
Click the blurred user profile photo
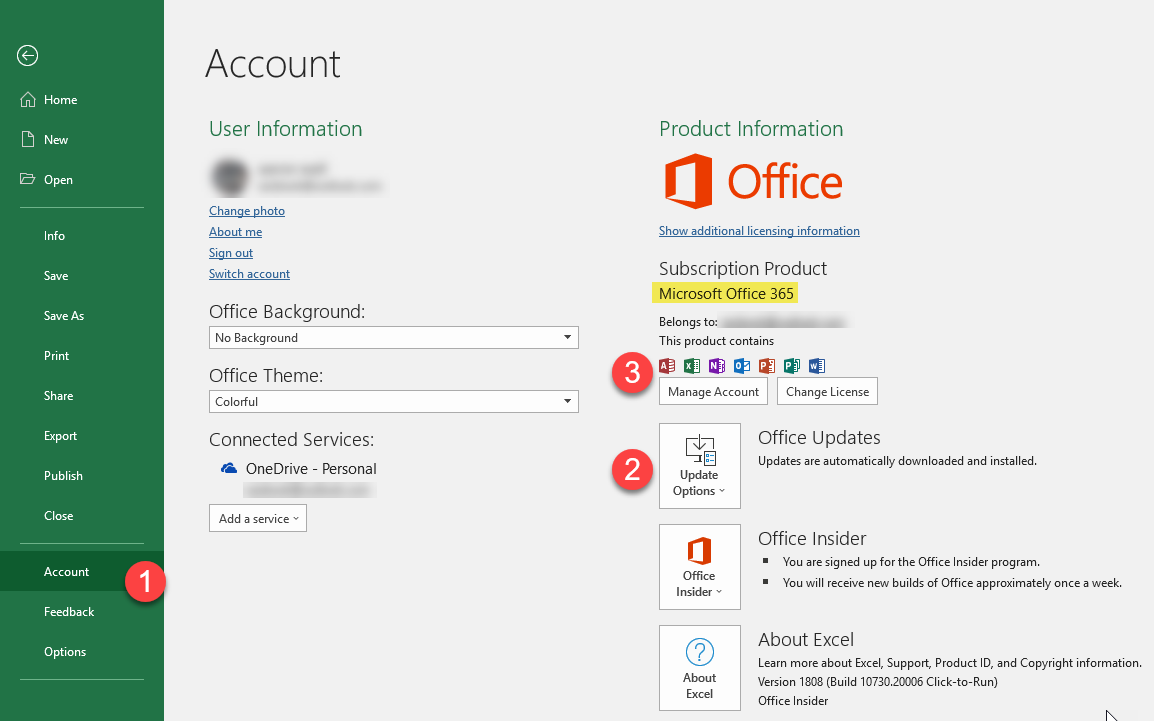click(230, 177)
